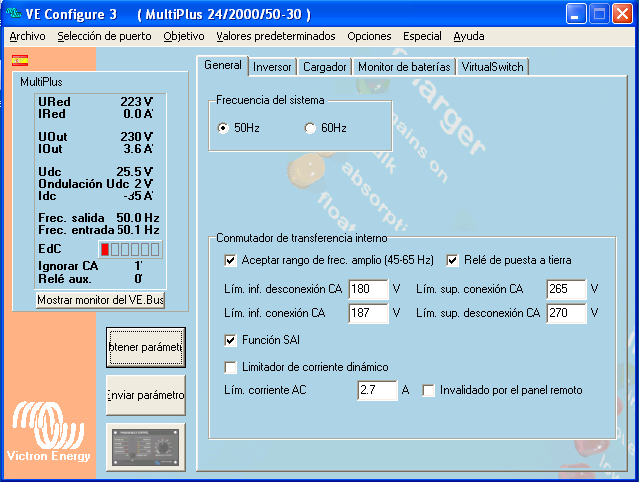Click the Enviar parámetros button
Image resolution: width=639 pixels, height=482 pixels.
pos(146,395)
